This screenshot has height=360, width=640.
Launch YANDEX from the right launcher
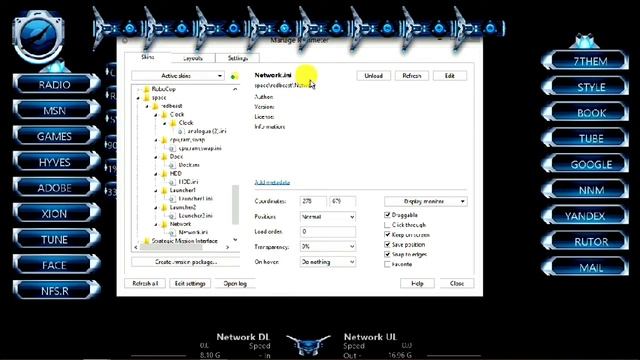[x=586, y=216]
